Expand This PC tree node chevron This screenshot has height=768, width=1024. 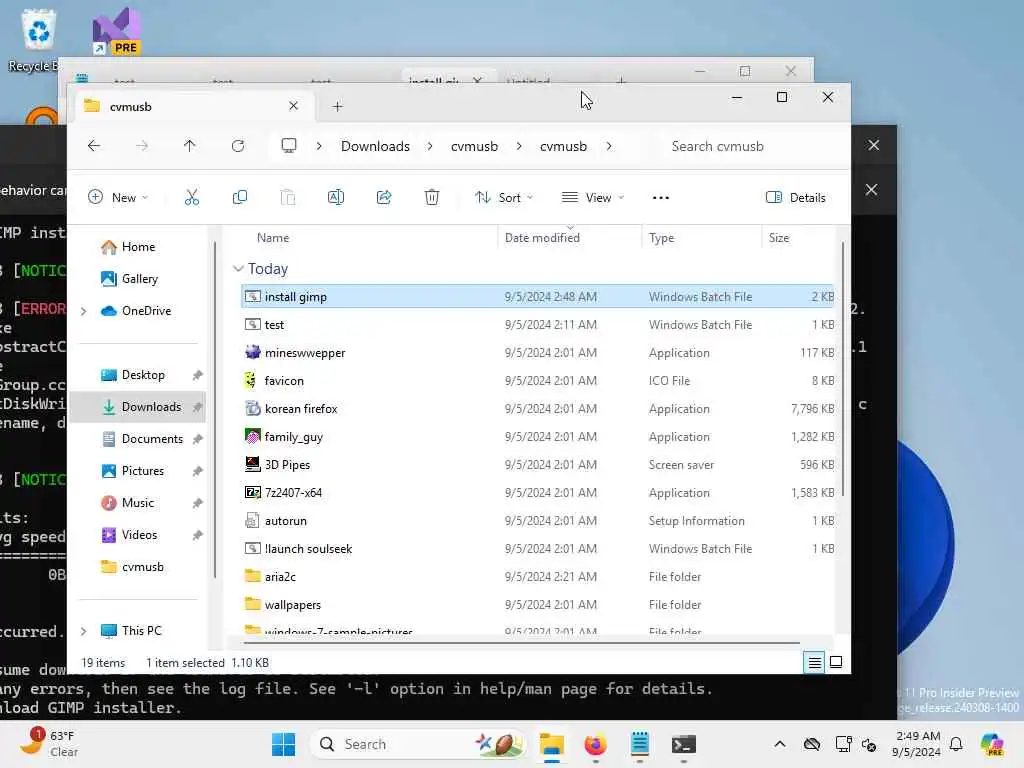coord(84,632)
